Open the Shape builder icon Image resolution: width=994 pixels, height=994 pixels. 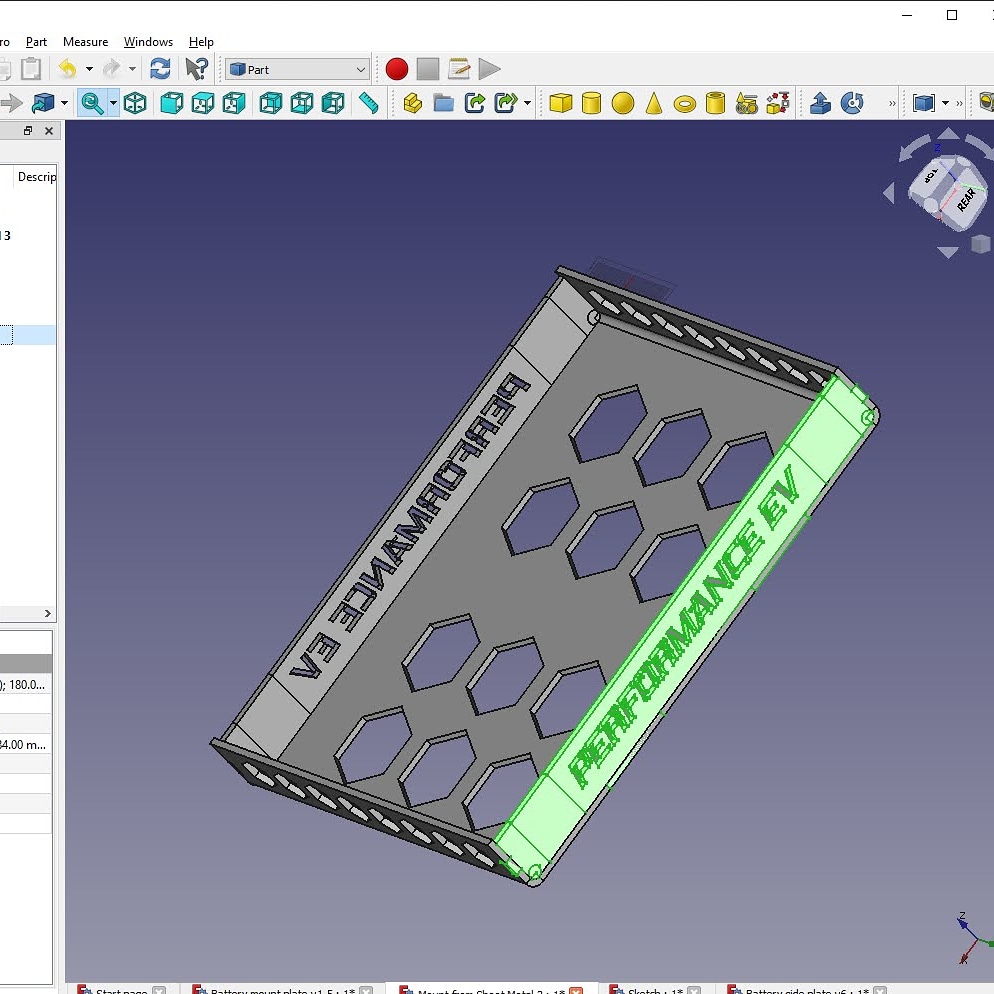[778, 103]
